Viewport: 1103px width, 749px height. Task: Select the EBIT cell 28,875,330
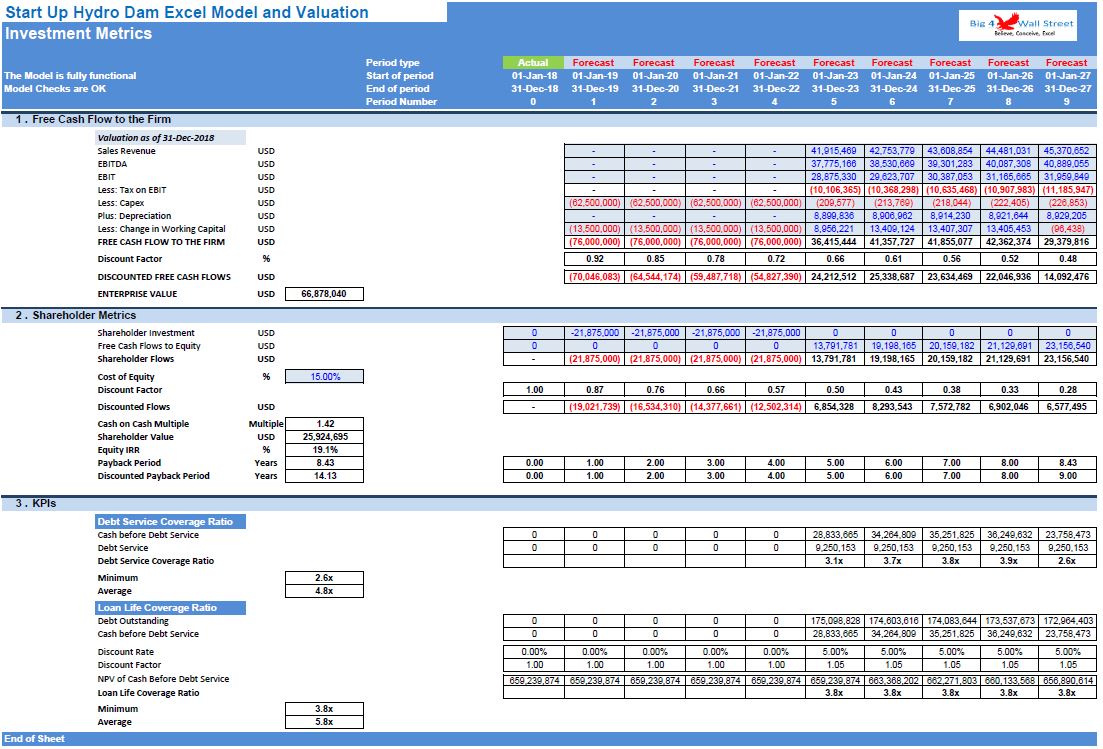[834, 177]
